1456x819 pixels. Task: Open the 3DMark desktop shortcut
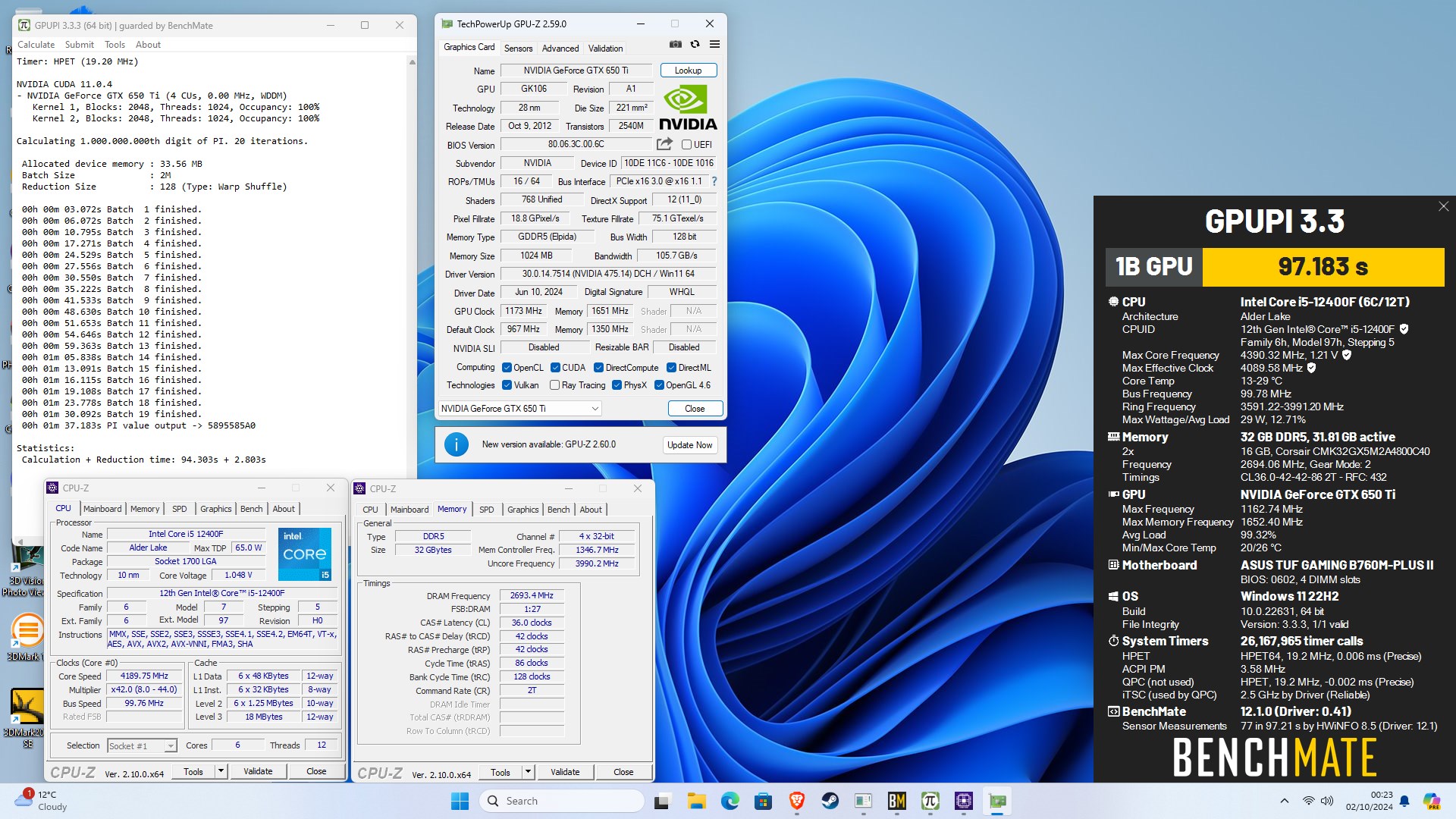[x=27, y=636]
